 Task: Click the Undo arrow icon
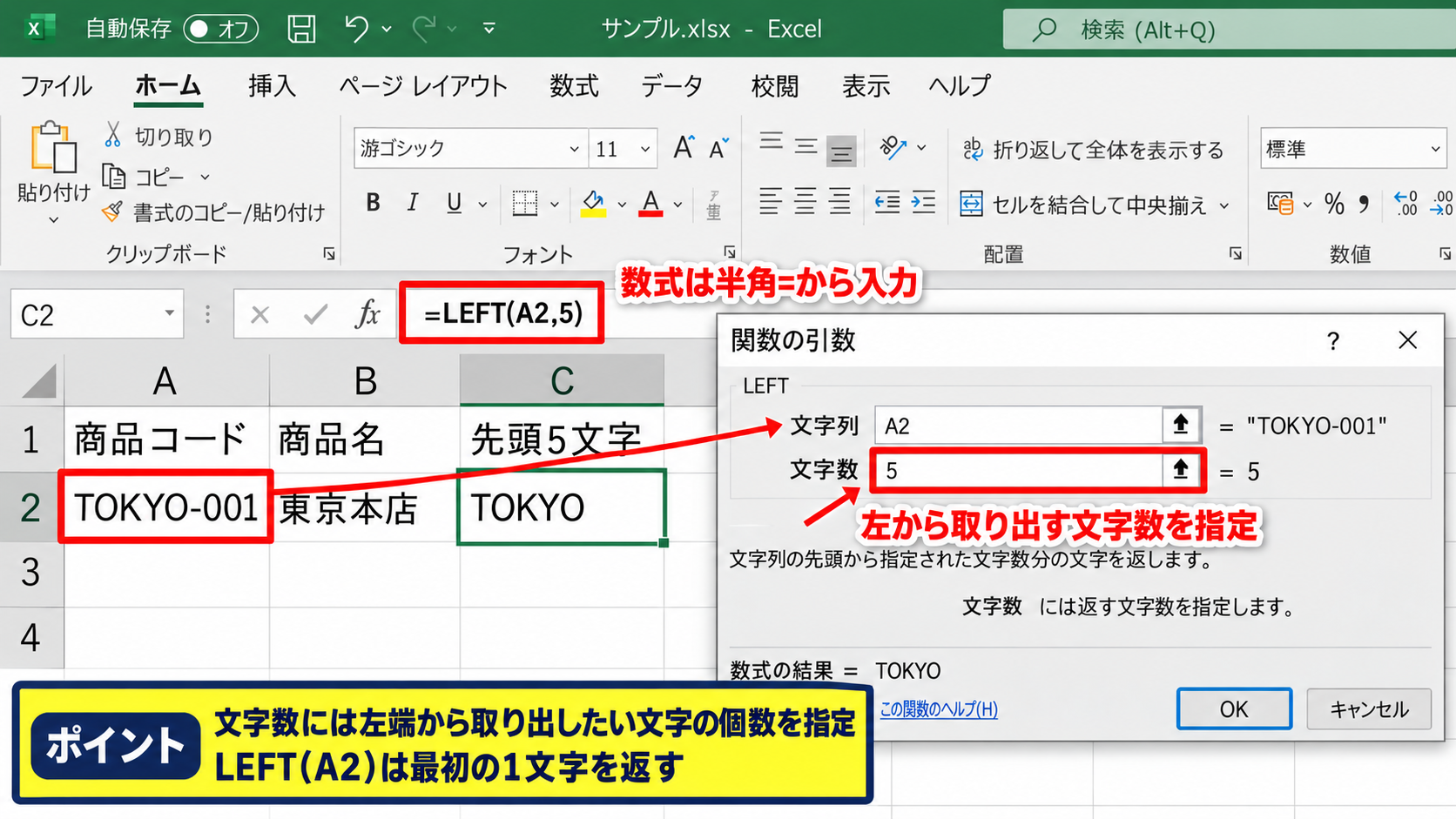(356, 29)
